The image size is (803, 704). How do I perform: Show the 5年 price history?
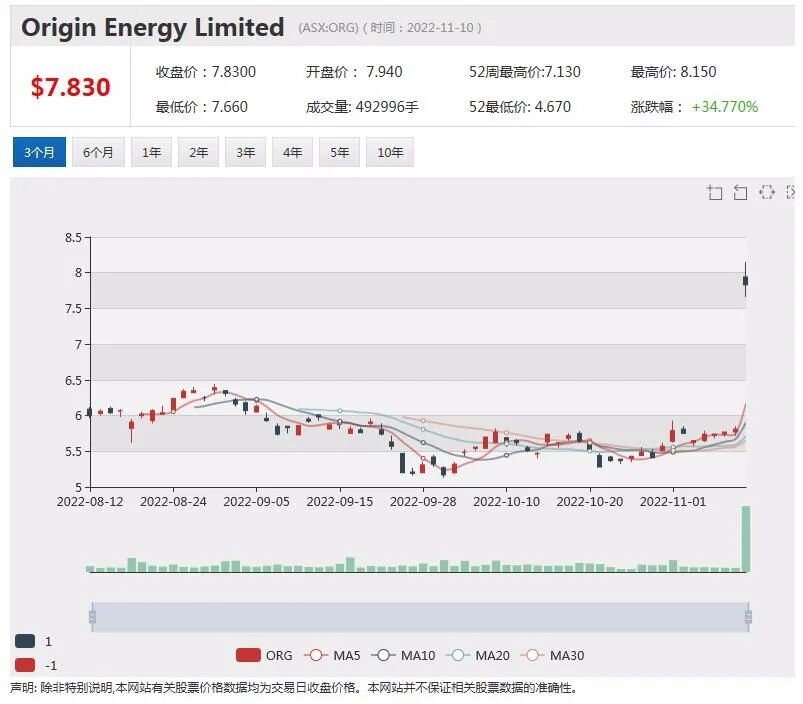(340, 152)
